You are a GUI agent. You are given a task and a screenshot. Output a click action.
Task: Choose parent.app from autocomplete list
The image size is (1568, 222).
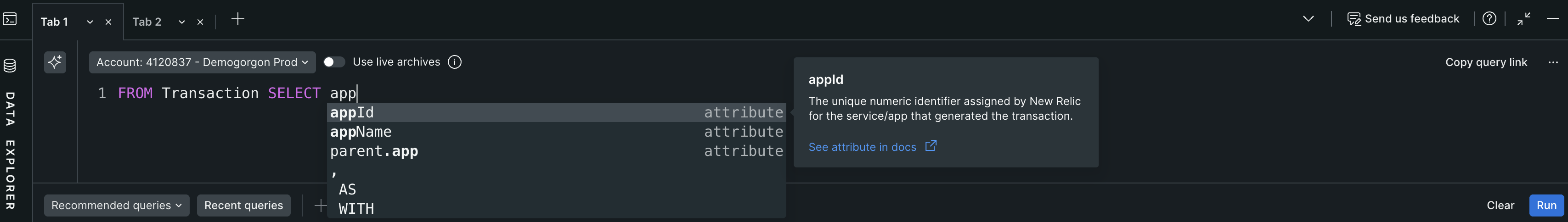(x=374, y=151)
